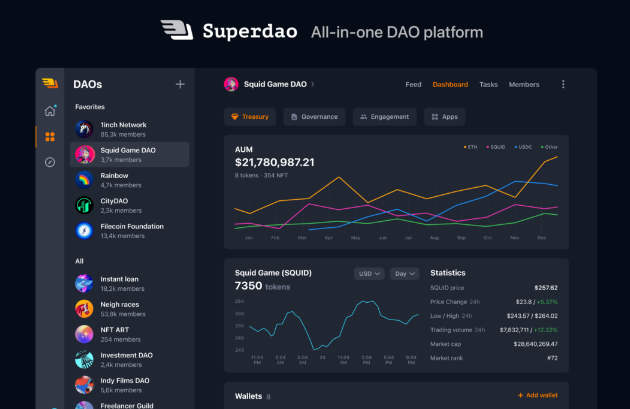Toggle the ETH legend entry
630x409 pixels.
pyautogui.click(x=470, y=147)
